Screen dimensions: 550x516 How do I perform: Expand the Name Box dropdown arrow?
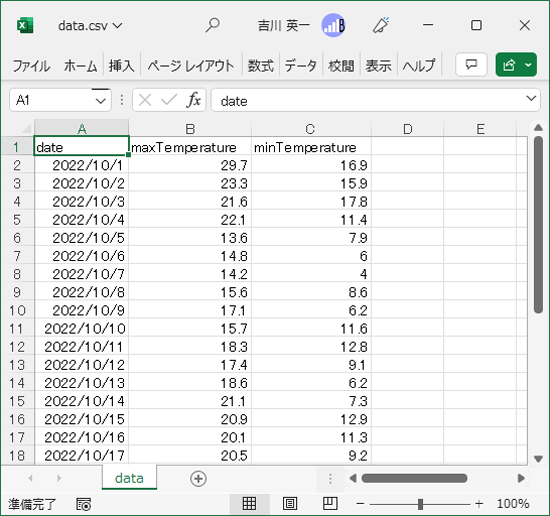101,101
